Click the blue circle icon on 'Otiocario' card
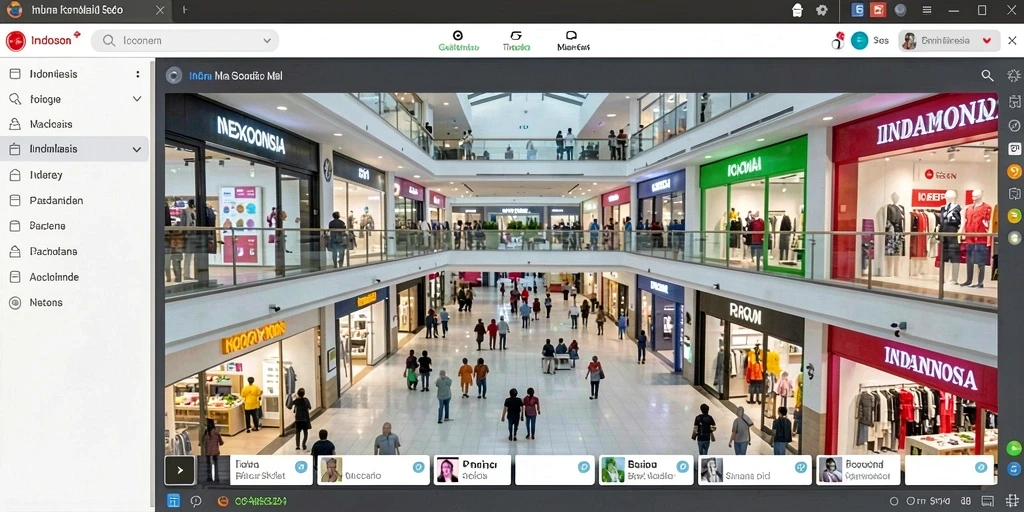This screenshot has width=1024, height=512. pyautogui.click(x=419, y=467)
